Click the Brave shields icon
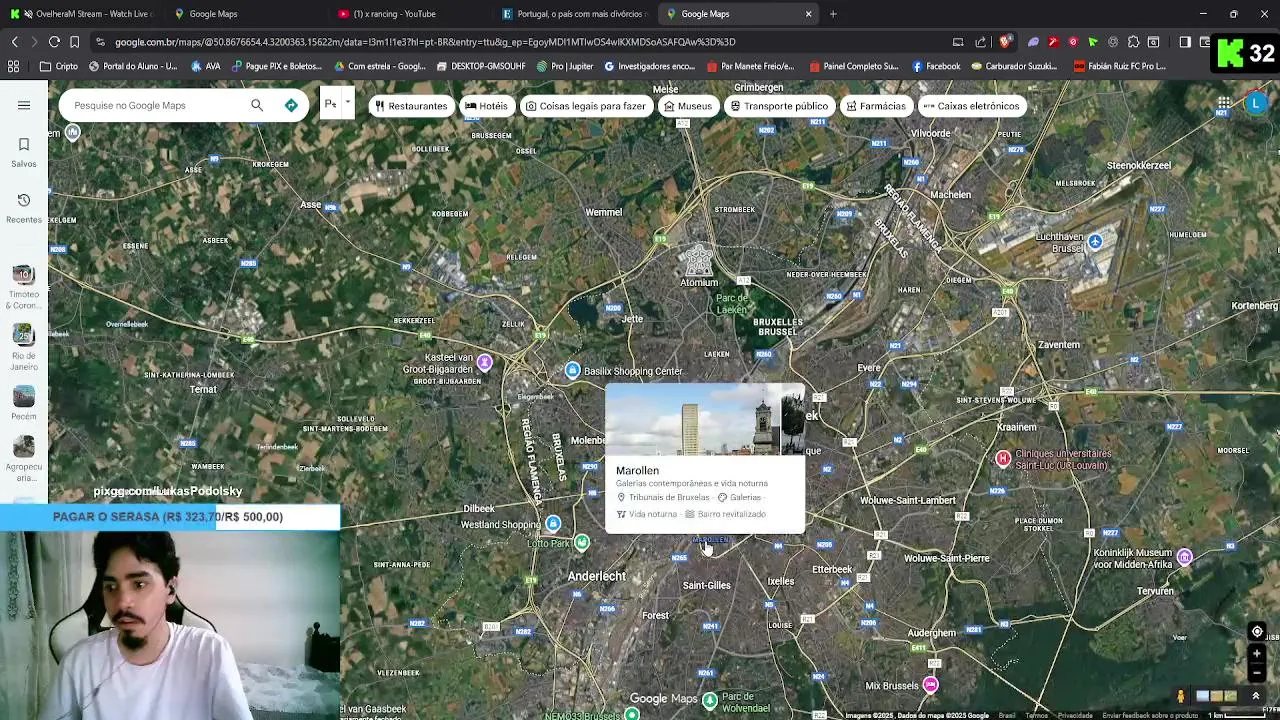Screen dimensions: 1280x720 [1005, 42]
